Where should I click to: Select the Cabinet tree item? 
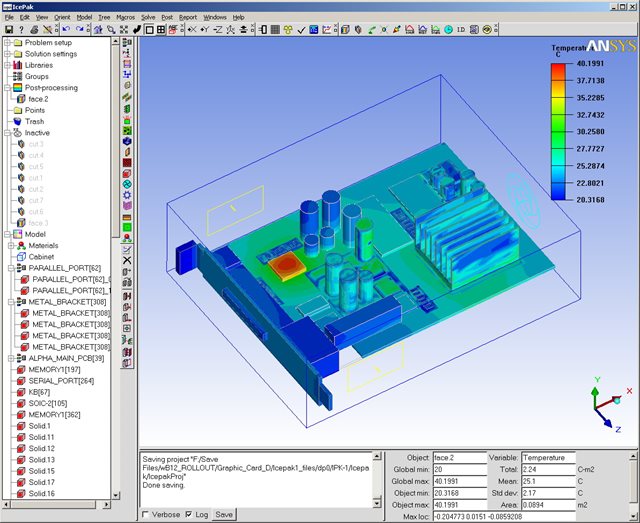[x=41, y=257]
